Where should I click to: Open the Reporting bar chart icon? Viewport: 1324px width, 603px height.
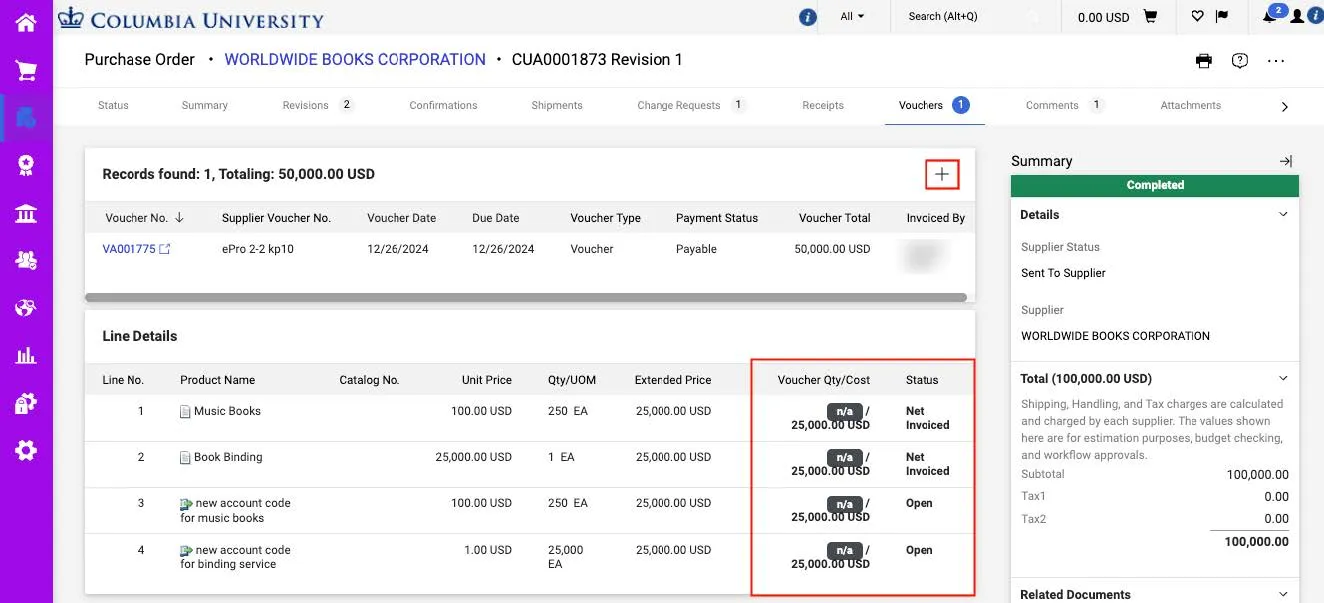click(x=26, y=355)
